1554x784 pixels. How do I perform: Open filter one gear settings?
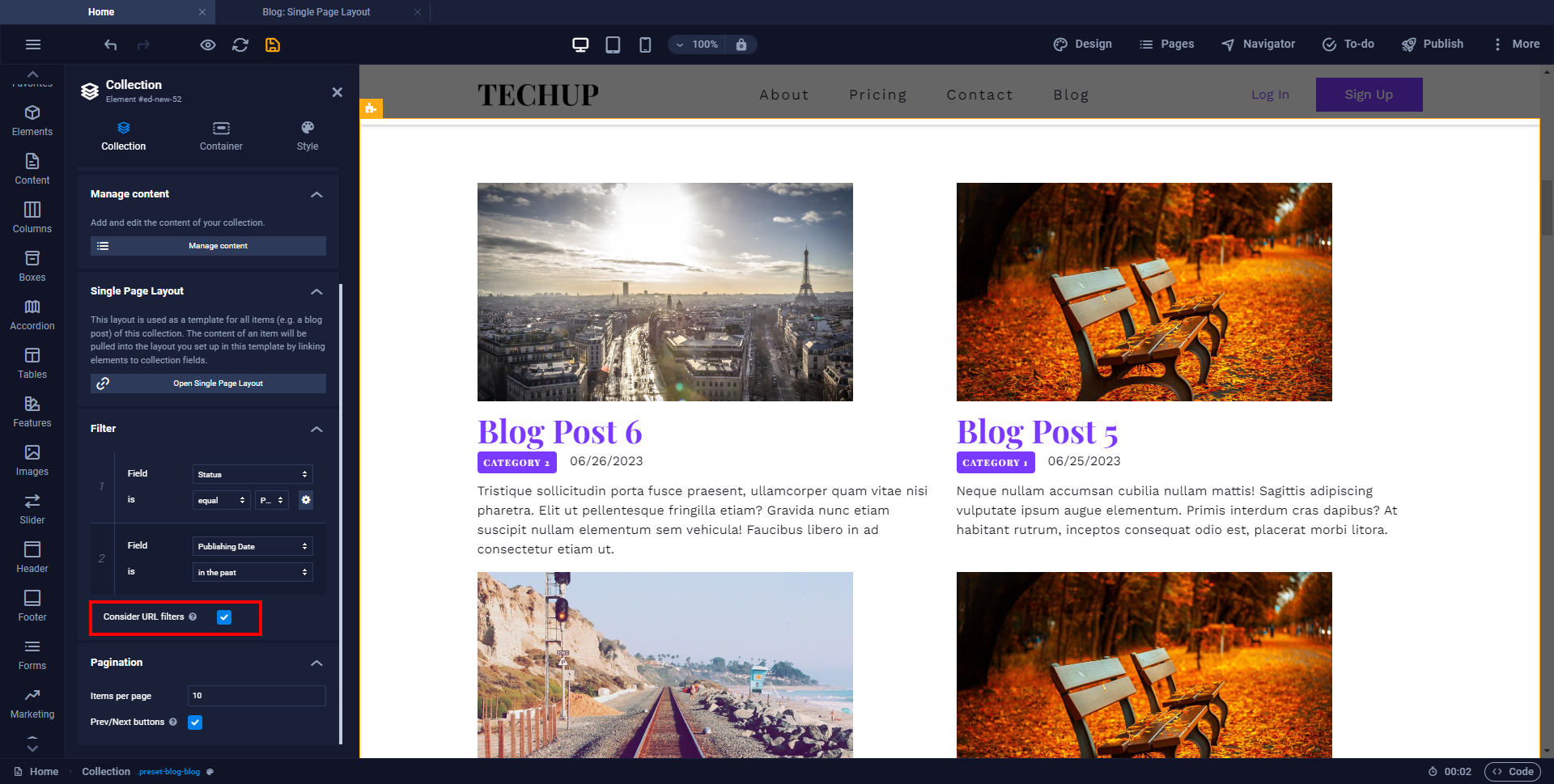[x=306, y=500]
